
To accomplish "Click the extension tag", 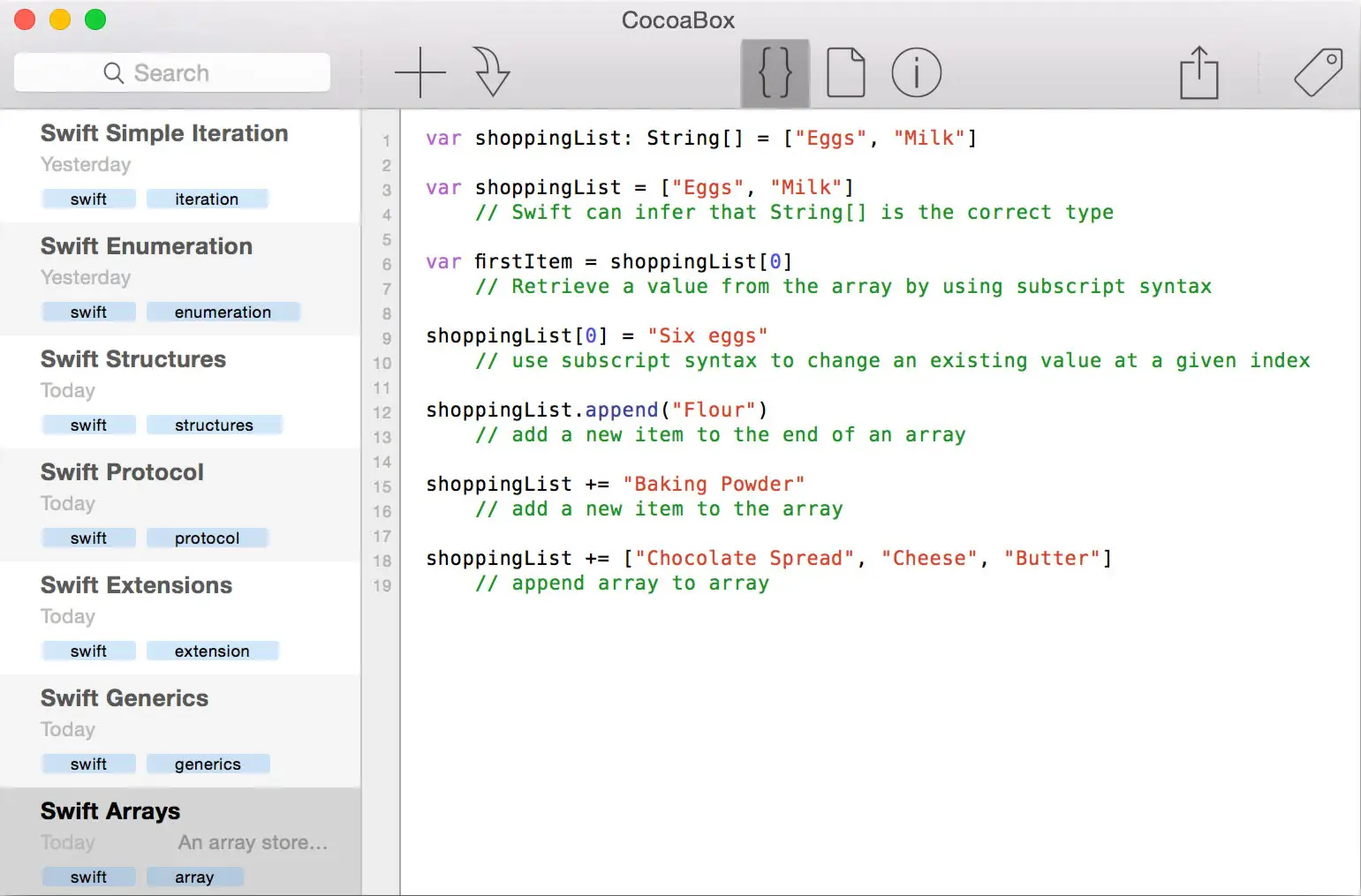I will point(212,651).
